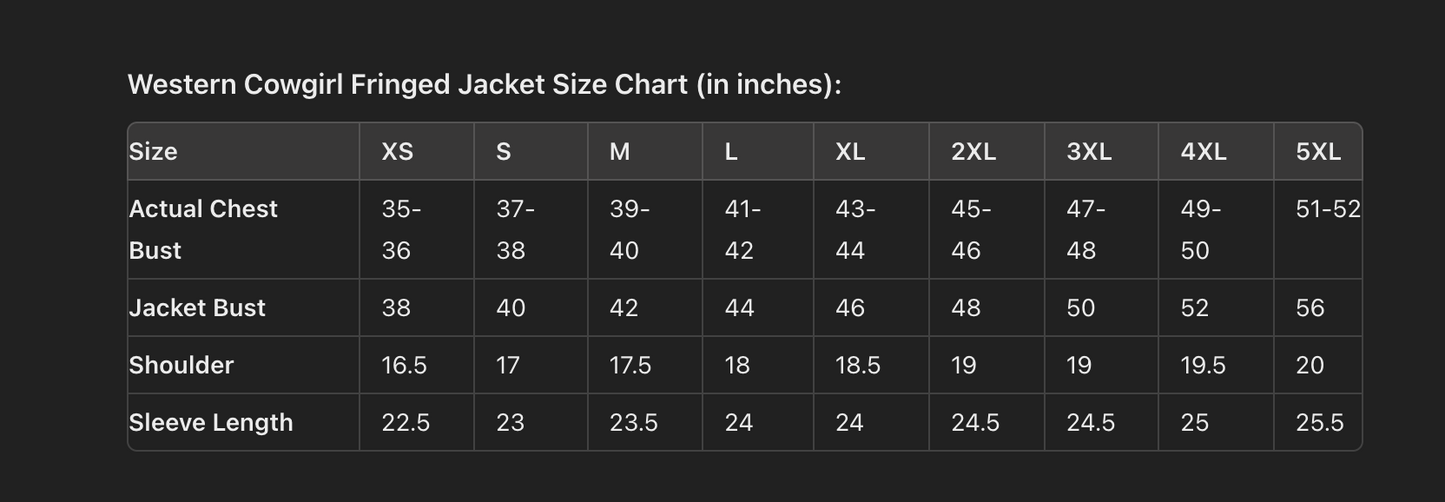The width and height of the screenshot is (1445, 502).
Task: Click the 4XL column header
Action: click(x=1203, y=152)
